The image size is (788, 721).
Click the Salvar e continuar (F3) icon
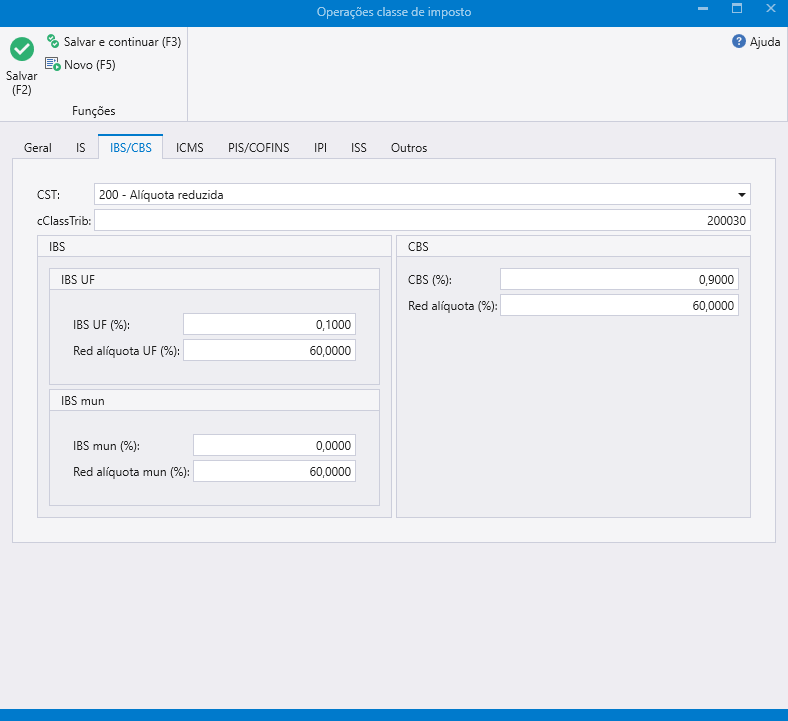pos(53,42)
